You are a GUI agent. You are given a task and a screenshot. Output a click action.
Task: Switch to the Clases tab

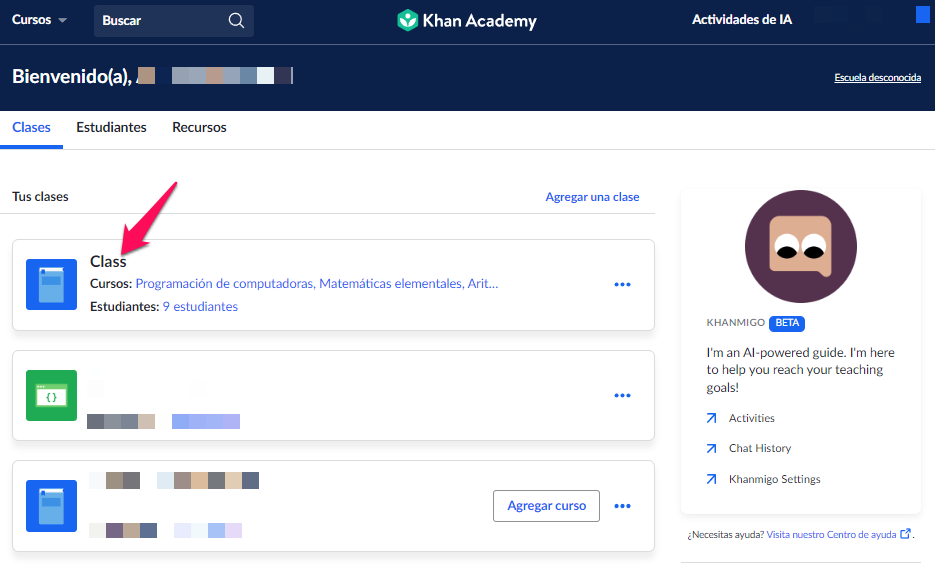pyautogui.click(x=32, y=128)
